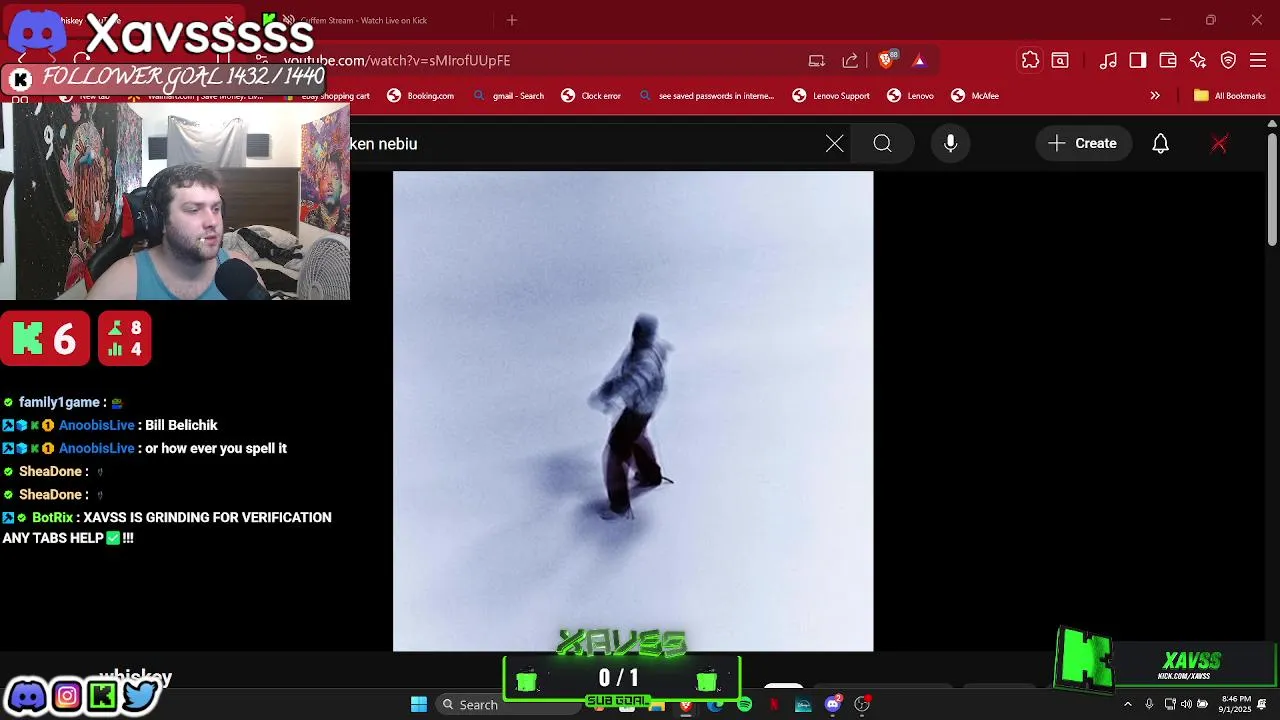The image size is (1280, 720).
Task: Click the address bar youtube.com URL
Action: coord(398,61)
